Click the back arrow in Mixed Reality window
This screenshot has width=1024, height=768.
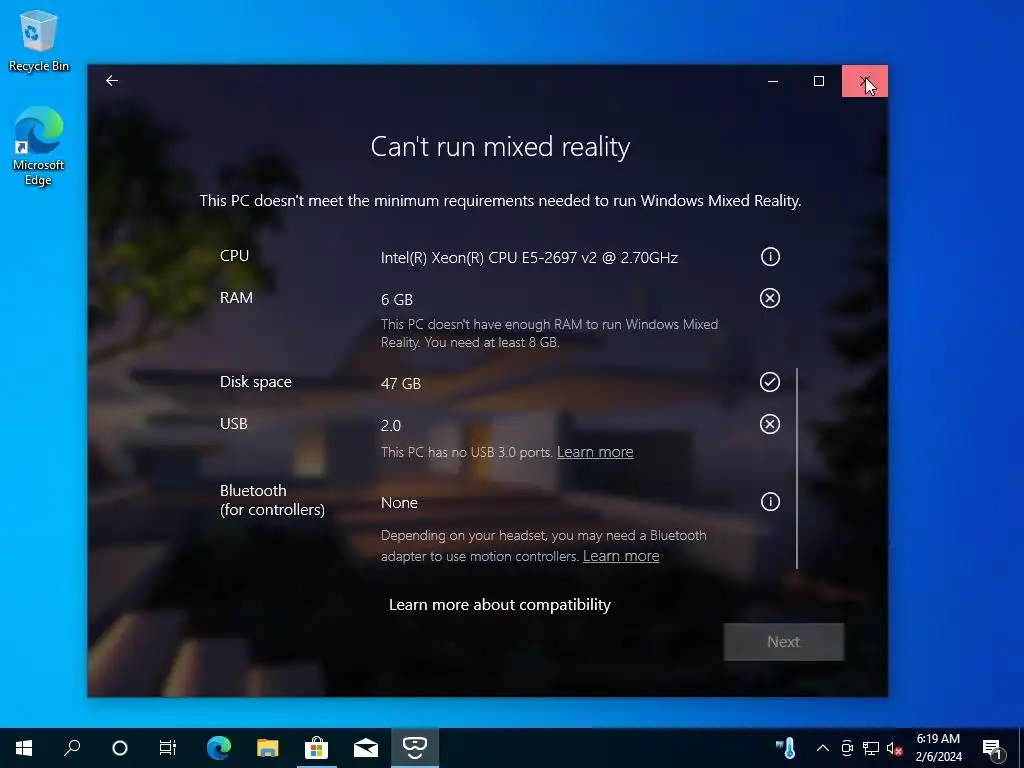(112, 80)
